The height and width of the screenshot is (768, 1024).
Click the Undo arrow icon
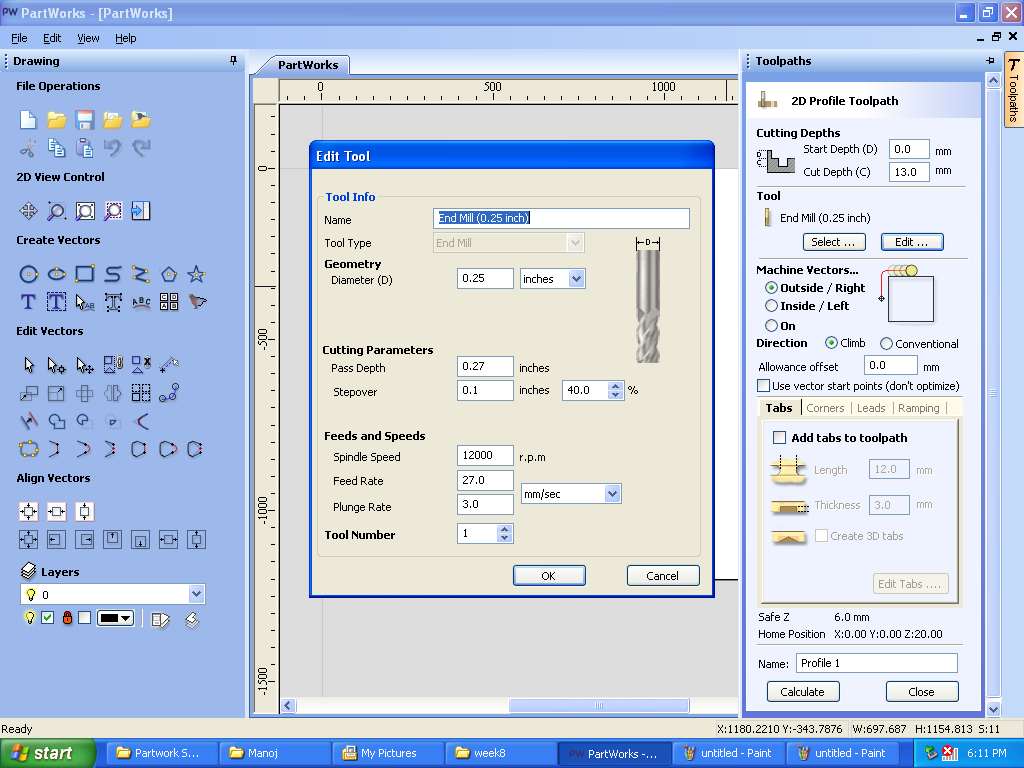[112, 148]
